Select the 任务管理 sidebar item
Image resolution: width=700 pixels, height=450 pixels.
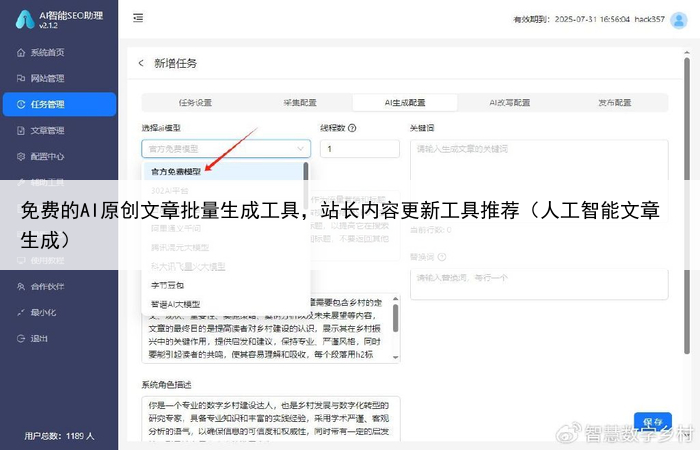(59, 104)
